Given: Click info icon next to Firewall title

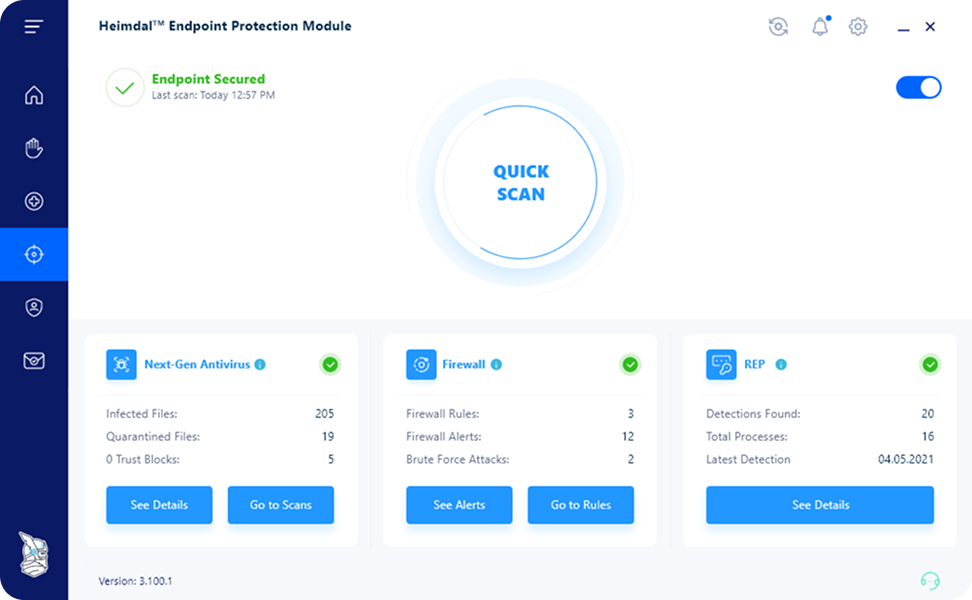Looking at the screenshot, I should click(497, 364).
